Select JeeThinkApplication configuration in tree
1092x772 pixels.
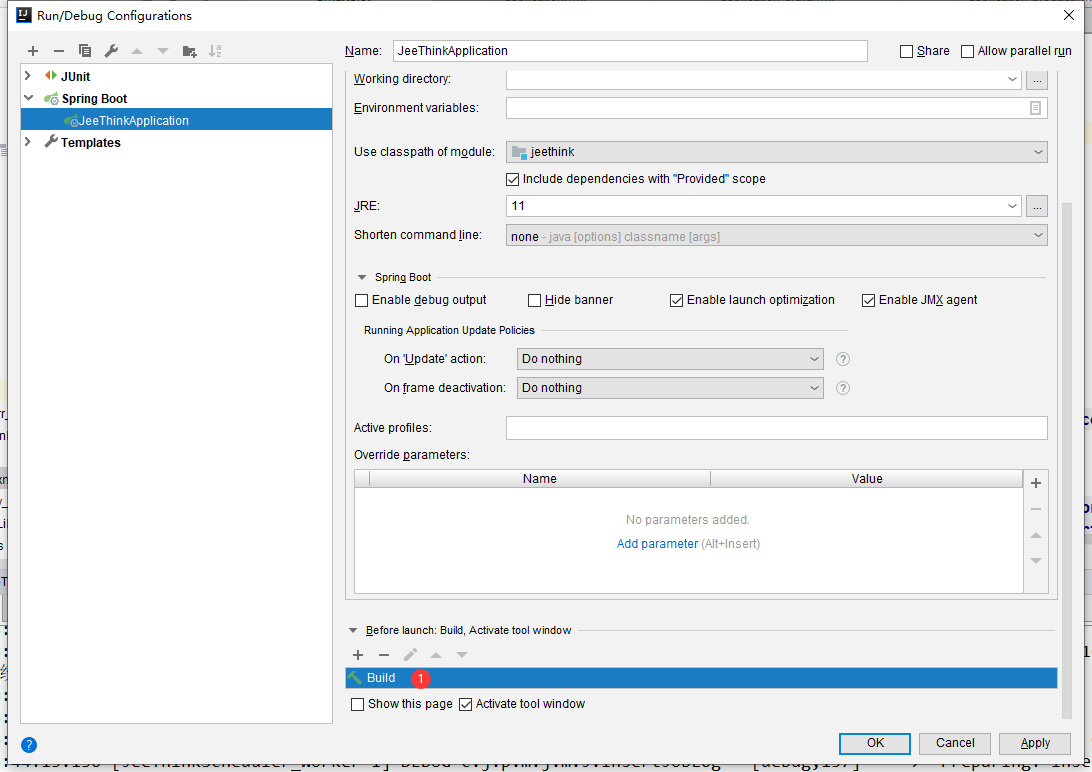(176, 120)
